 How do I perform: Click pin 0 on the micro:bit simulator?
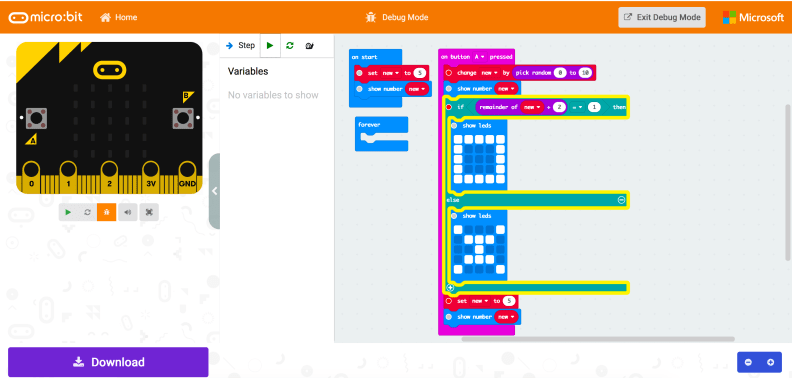point(31,177)
